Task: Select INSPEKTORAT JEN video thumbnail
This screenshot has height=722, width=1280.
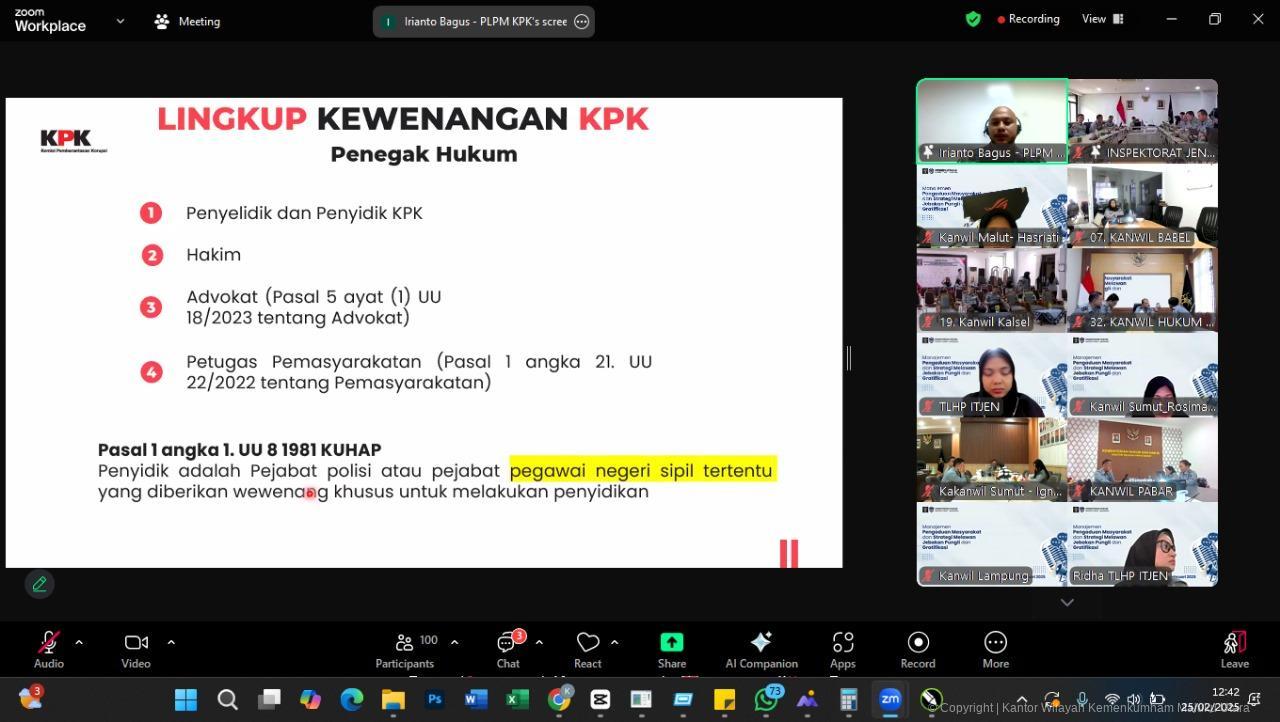Action: coord(1143,121)
